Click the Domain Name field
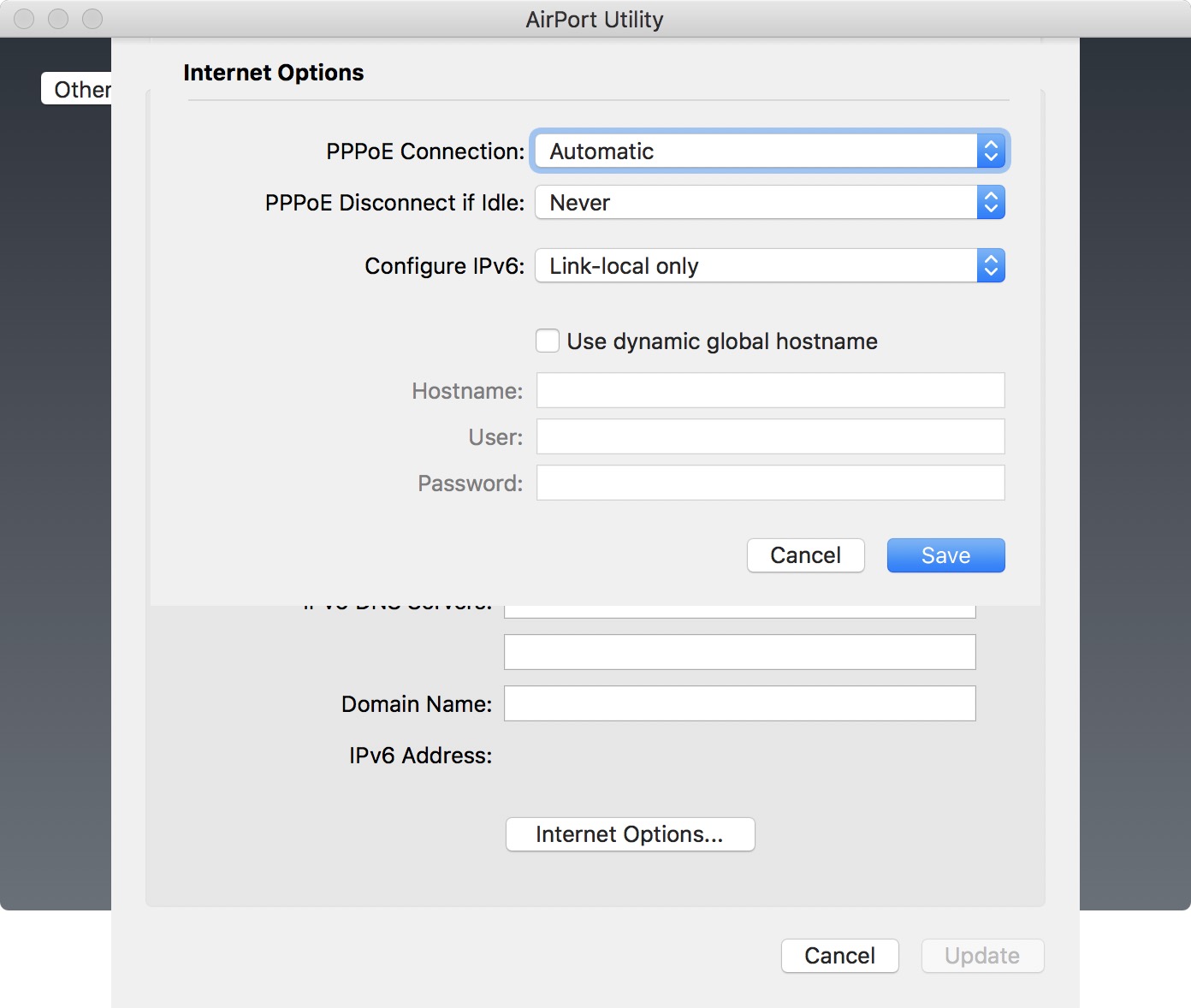This screenshot has height=1008, width=1191. [740, 703]
